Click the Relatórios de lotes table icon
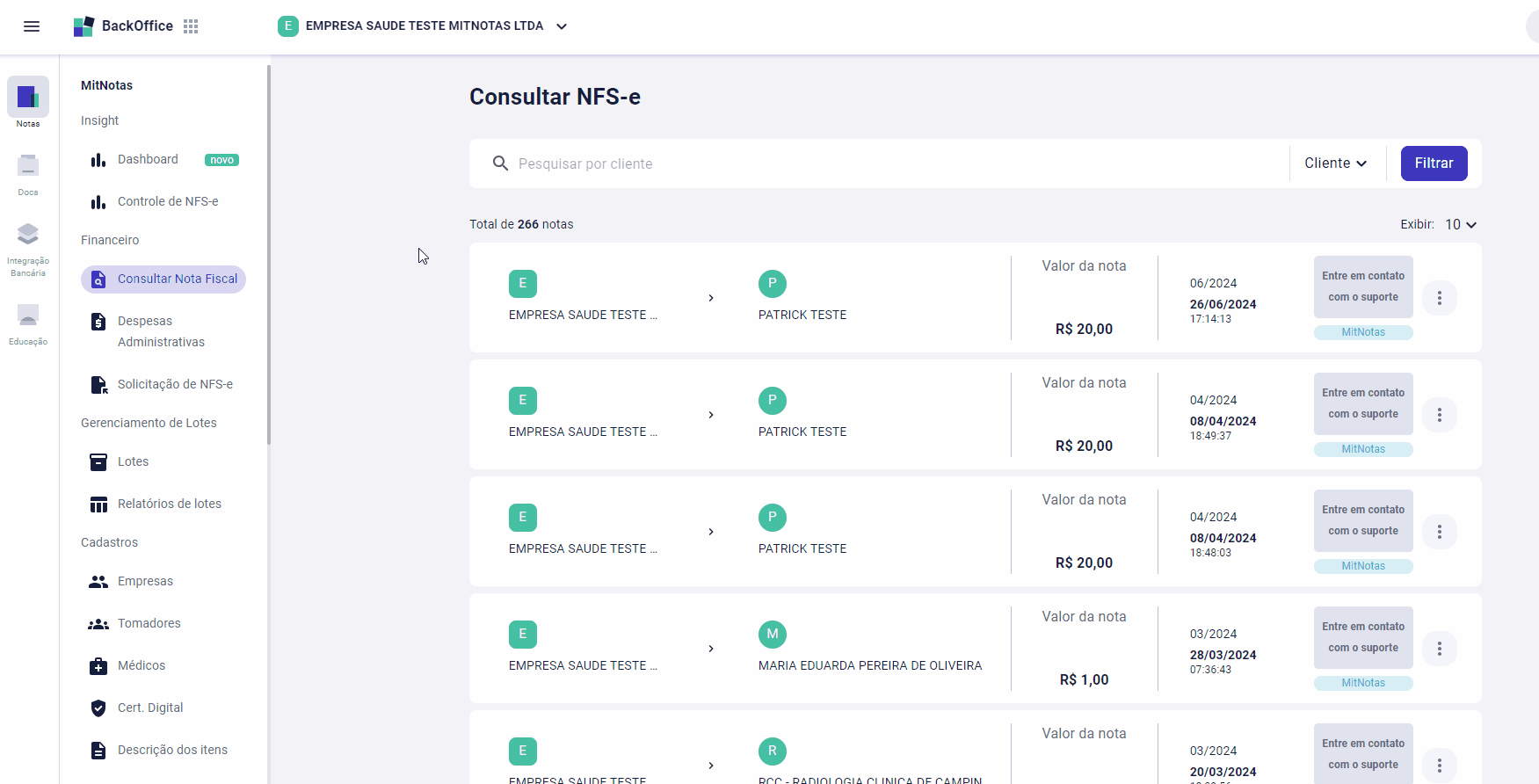This screenshot has width=1539, height=784. pyautogui.click(x=98, y=505)
